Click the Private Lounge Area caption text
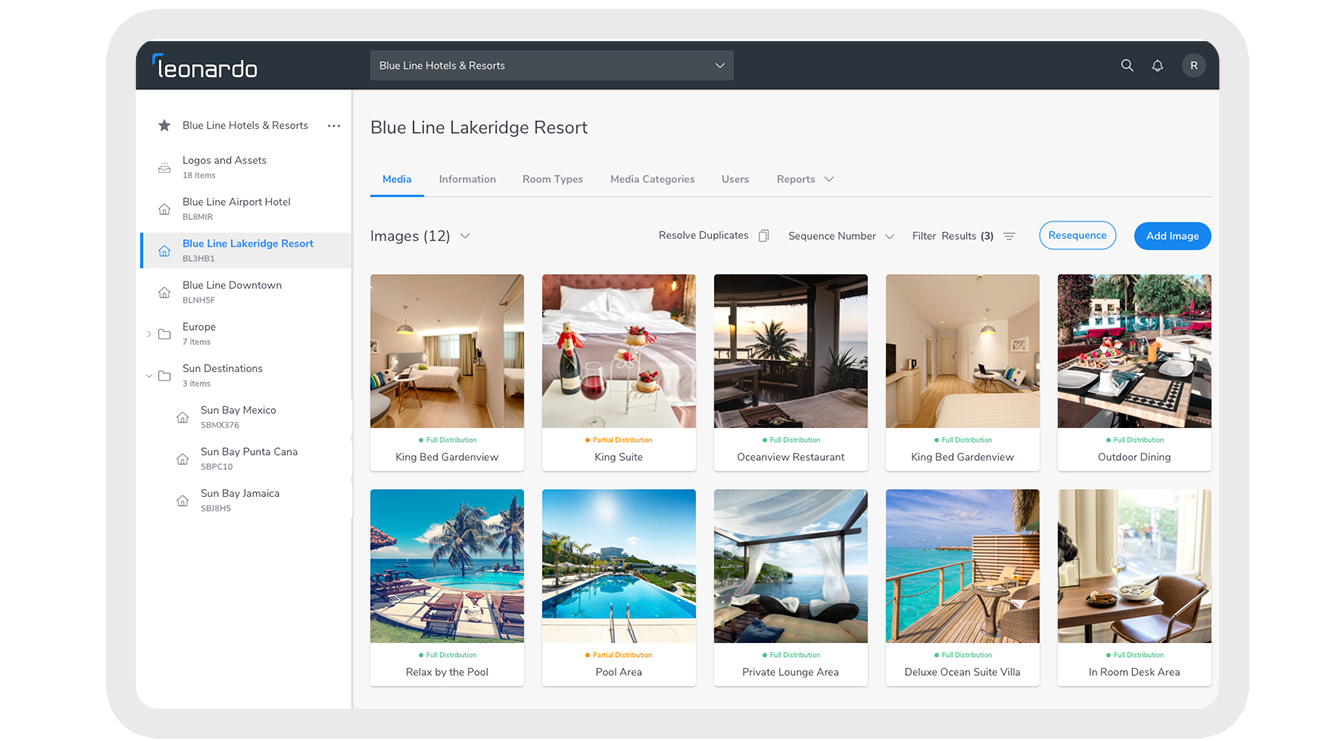 (x=791, y=672)
